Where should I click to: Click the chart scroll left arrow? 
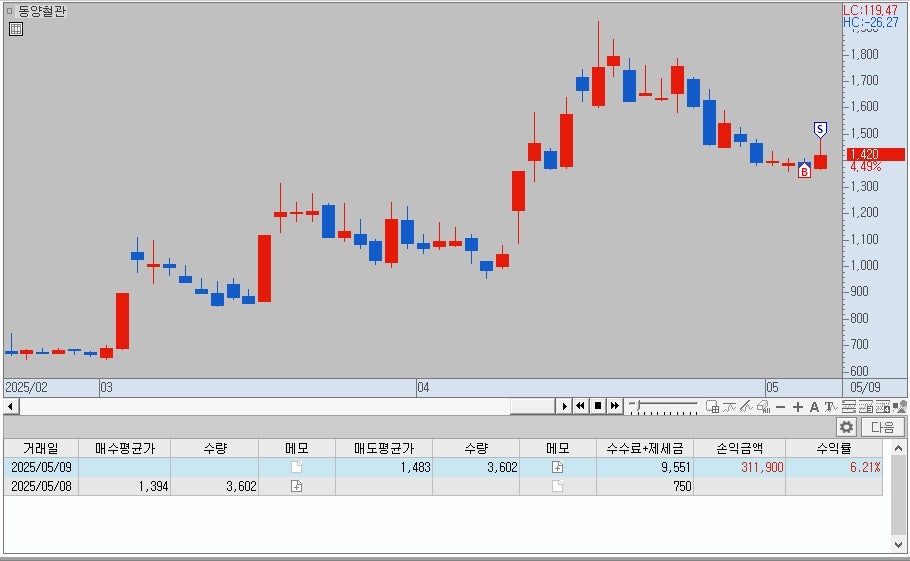tap(10, 407)
